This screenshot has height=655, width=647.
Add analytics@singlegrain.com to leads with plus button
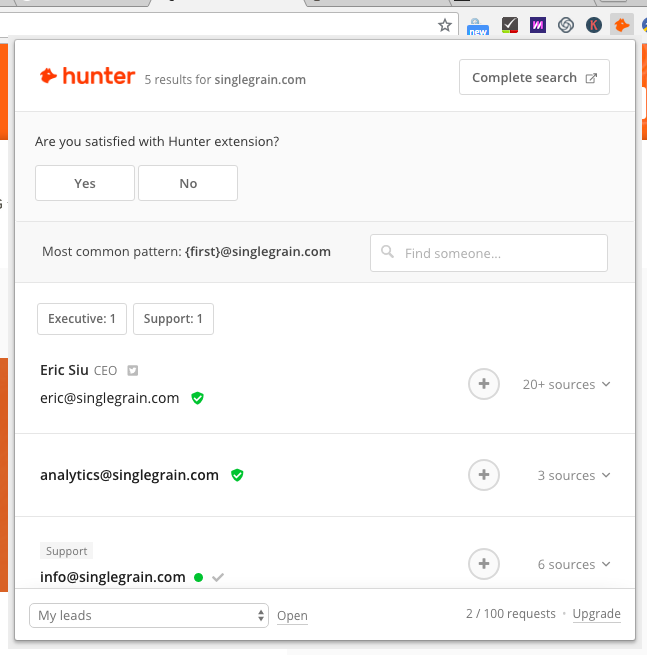click(484, 475)
